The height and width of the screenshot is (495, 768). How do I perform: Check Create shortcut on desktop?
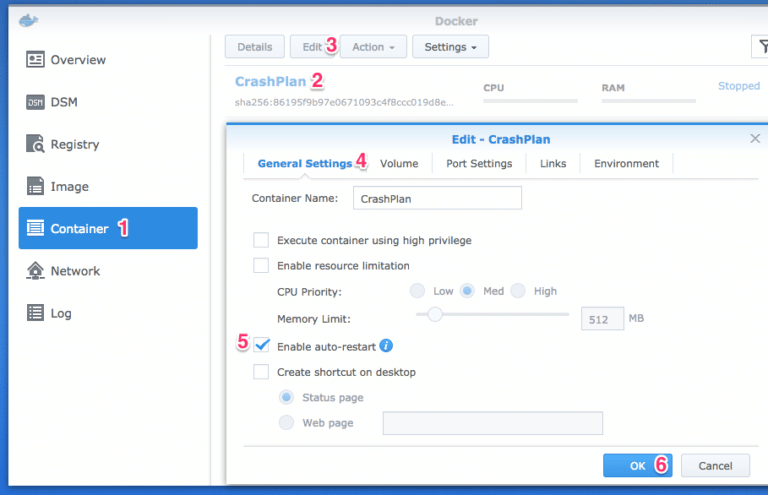pyautogui.click(x=261, y=372)
